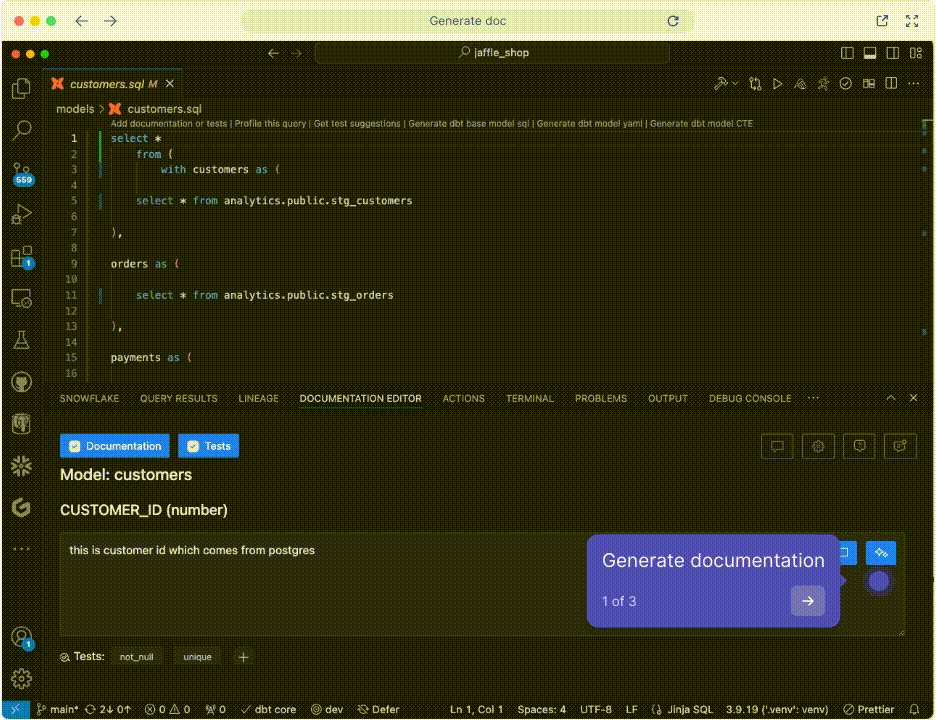This screenshot has height=720, width=936.
Task: Select the flask testing icon in the sidebar
Action: tap(20, 339)
